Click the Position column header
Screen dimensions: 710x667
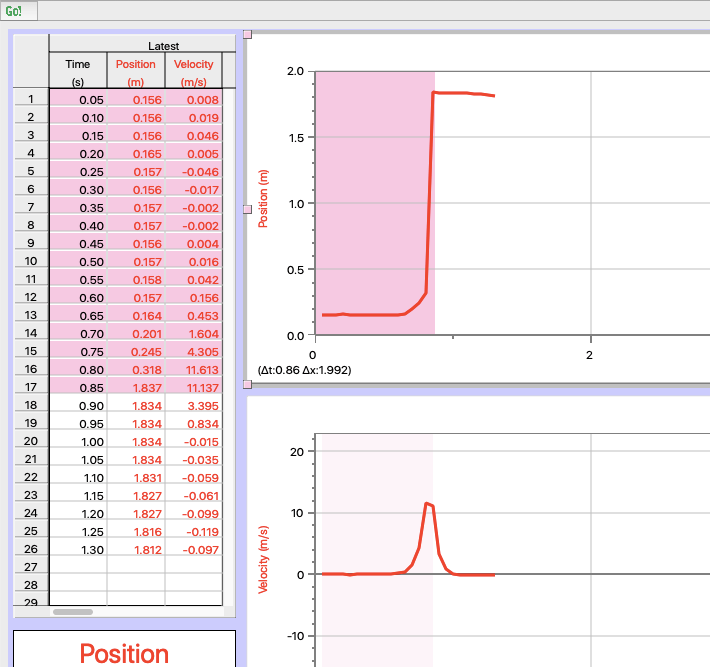tap(136, 72)
